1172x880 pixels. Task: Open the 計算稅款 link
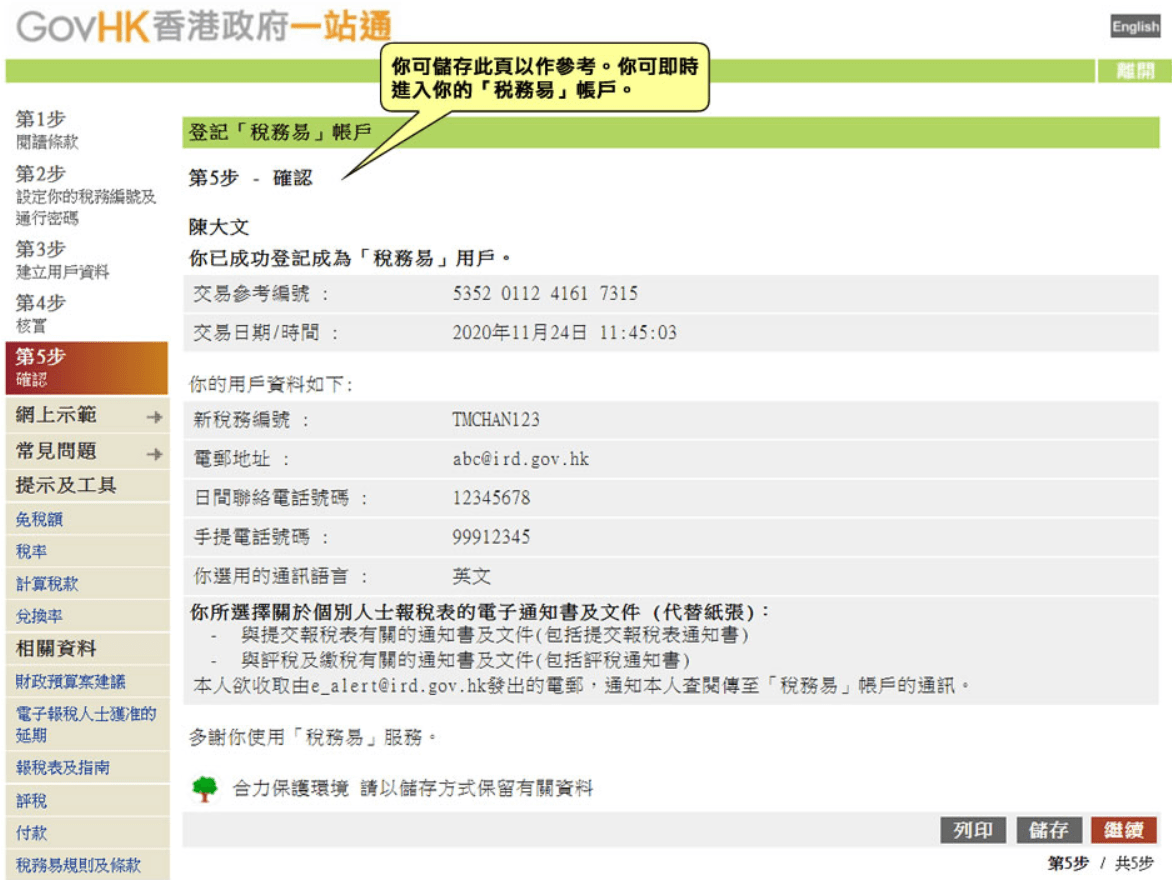click(x=47, y=584)
